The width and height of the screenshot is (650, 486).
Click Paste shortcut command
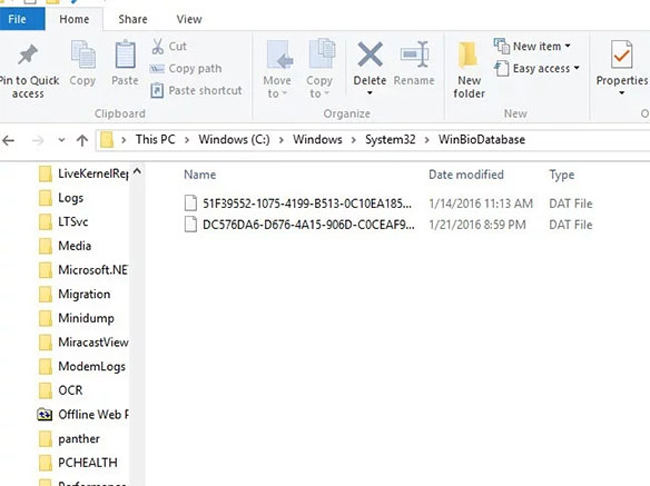pyautogui.click(x=196, y=90)
